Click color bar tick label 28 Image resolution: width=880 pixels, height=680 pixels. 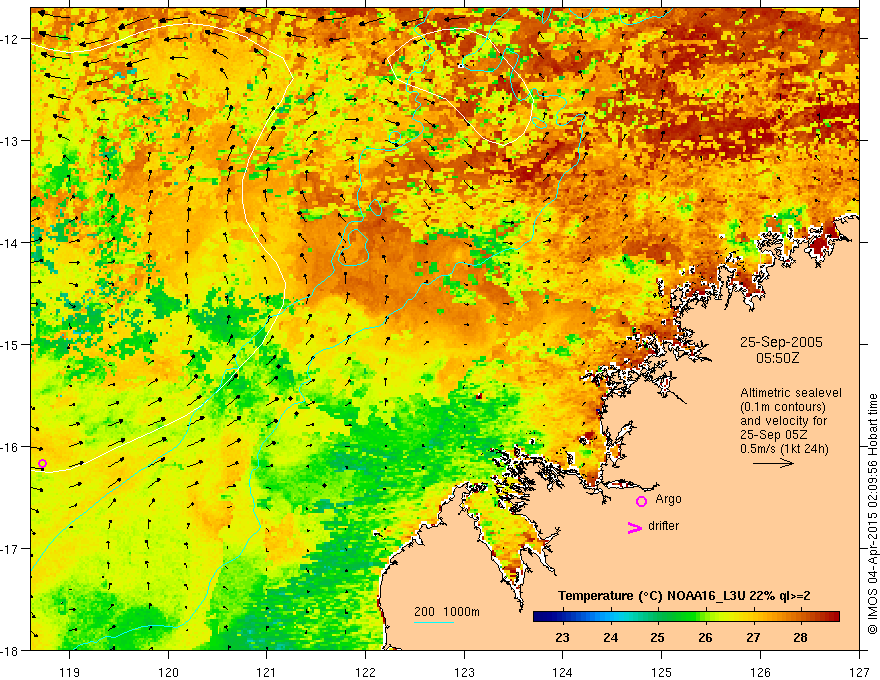pos(800,637)
